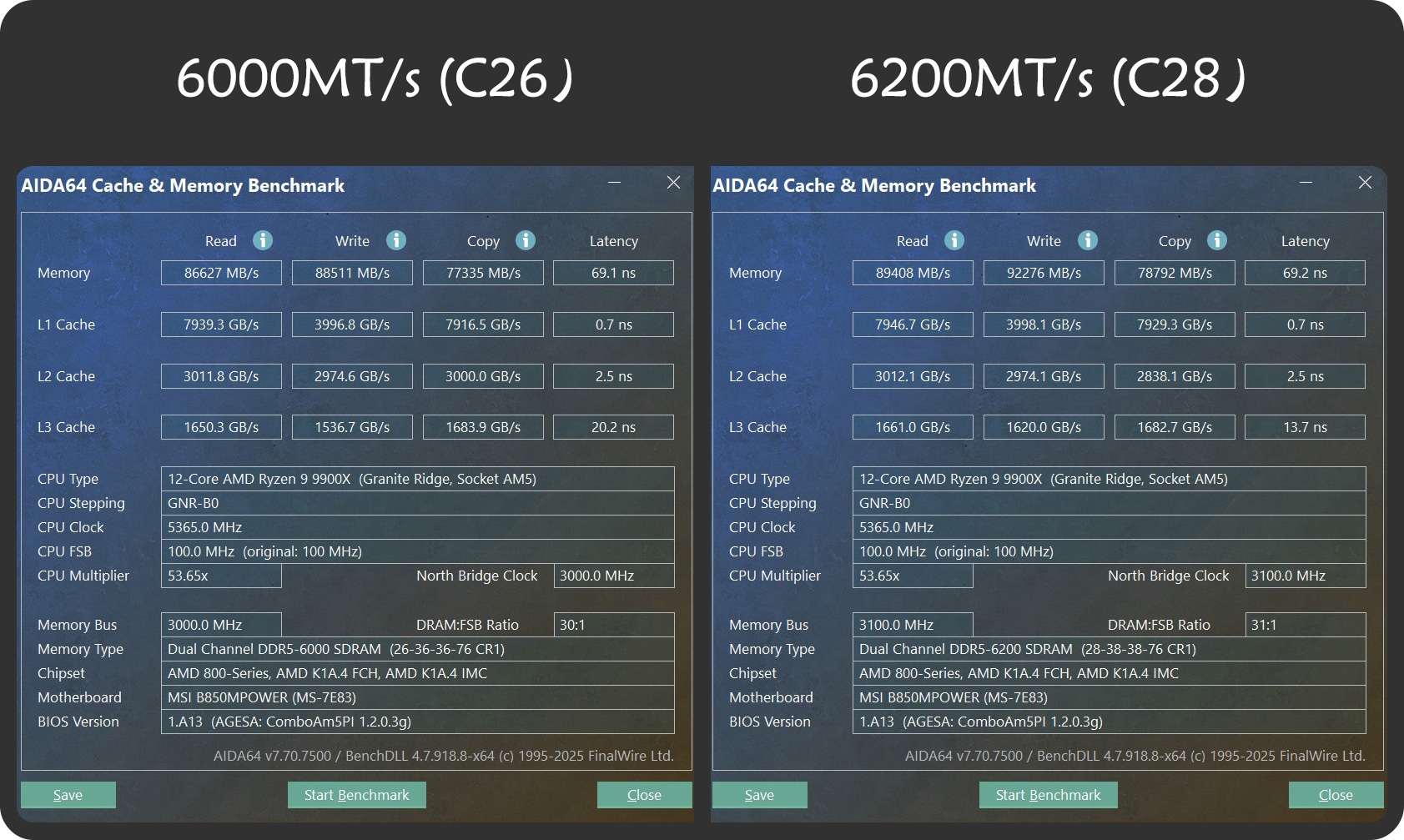Close the 6200MT/s window with its title-bar X
Viewport: 1404px width, 840px height.
point(1366,183)
